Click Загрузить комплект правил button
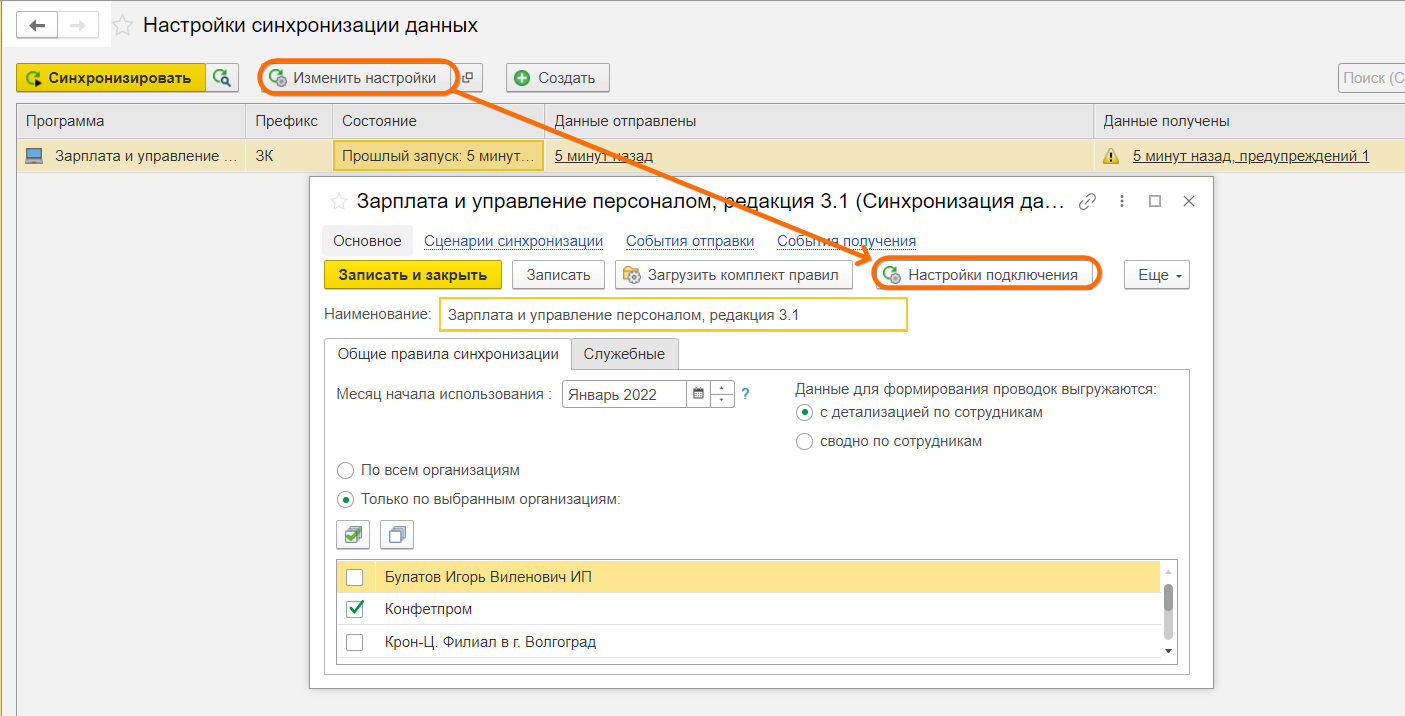Screen dimensions: 1405x716 pyautogui.click(x=734, y=275)
